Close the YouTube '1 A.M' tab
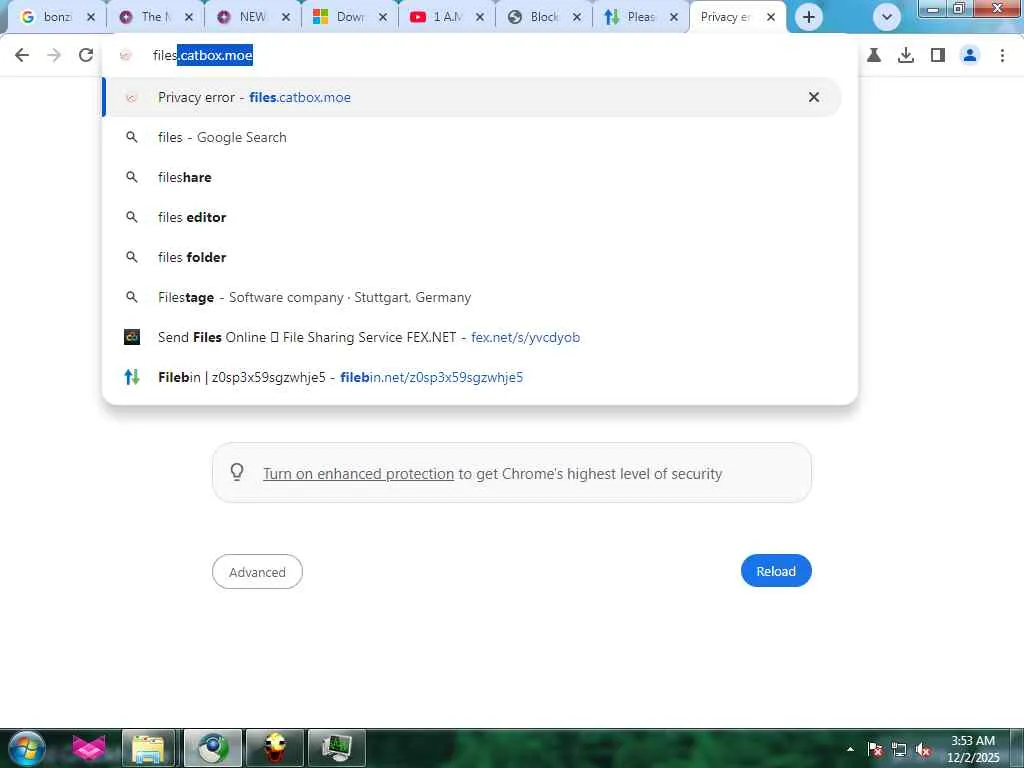 point(479,17)
